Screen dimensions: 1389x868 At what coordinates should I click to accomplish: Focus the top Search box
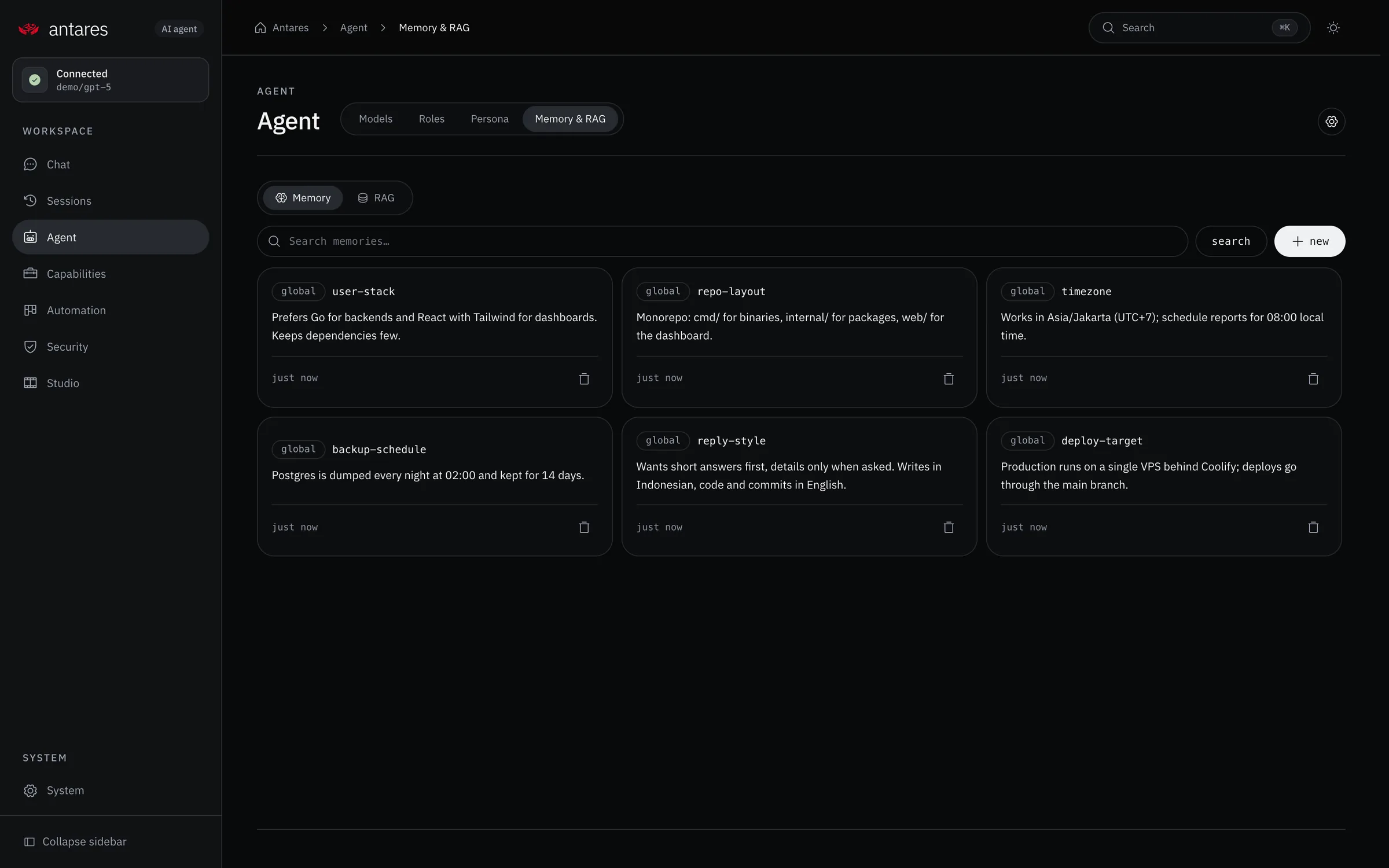[x=1199, y=28]
